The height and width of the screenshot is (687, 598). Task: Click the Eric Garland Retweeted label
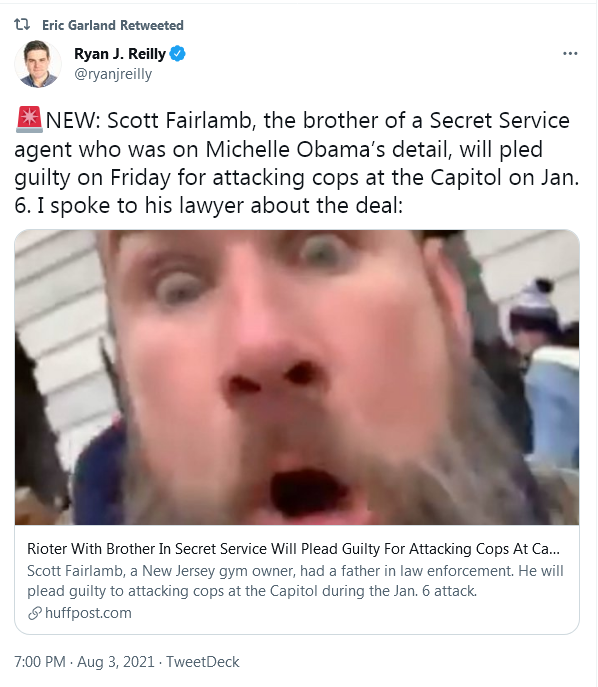click(x=113, y=25)
